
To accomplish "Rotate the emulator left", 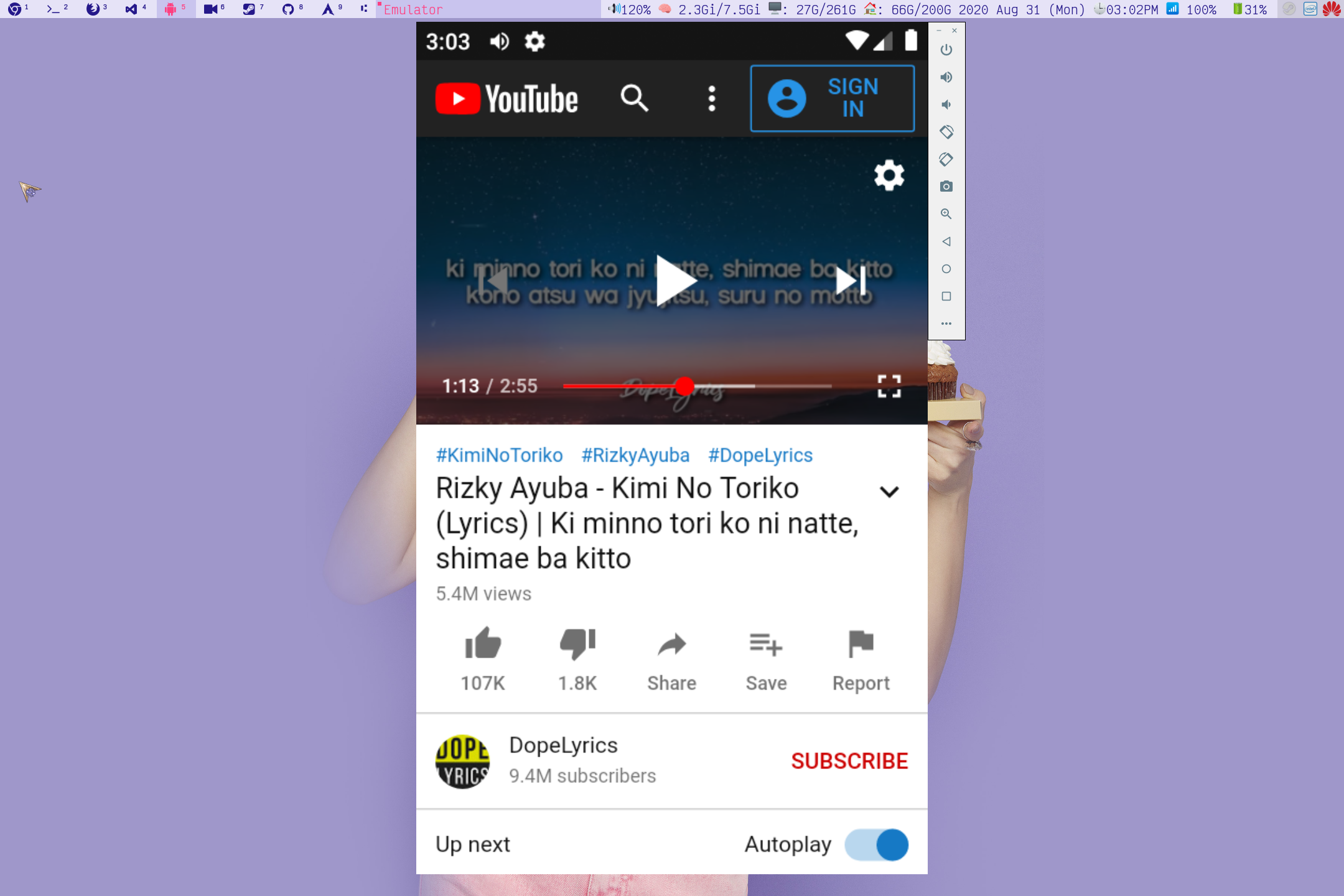I will point(946,132).
